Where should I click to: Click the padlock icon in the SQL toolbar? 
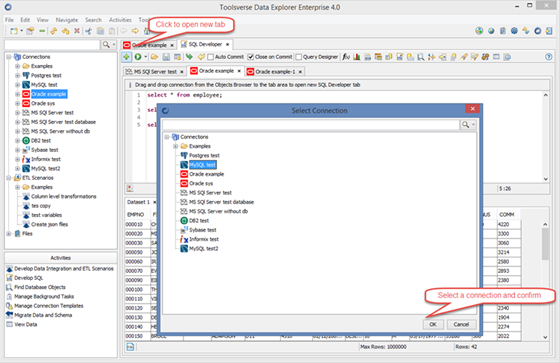453,57
